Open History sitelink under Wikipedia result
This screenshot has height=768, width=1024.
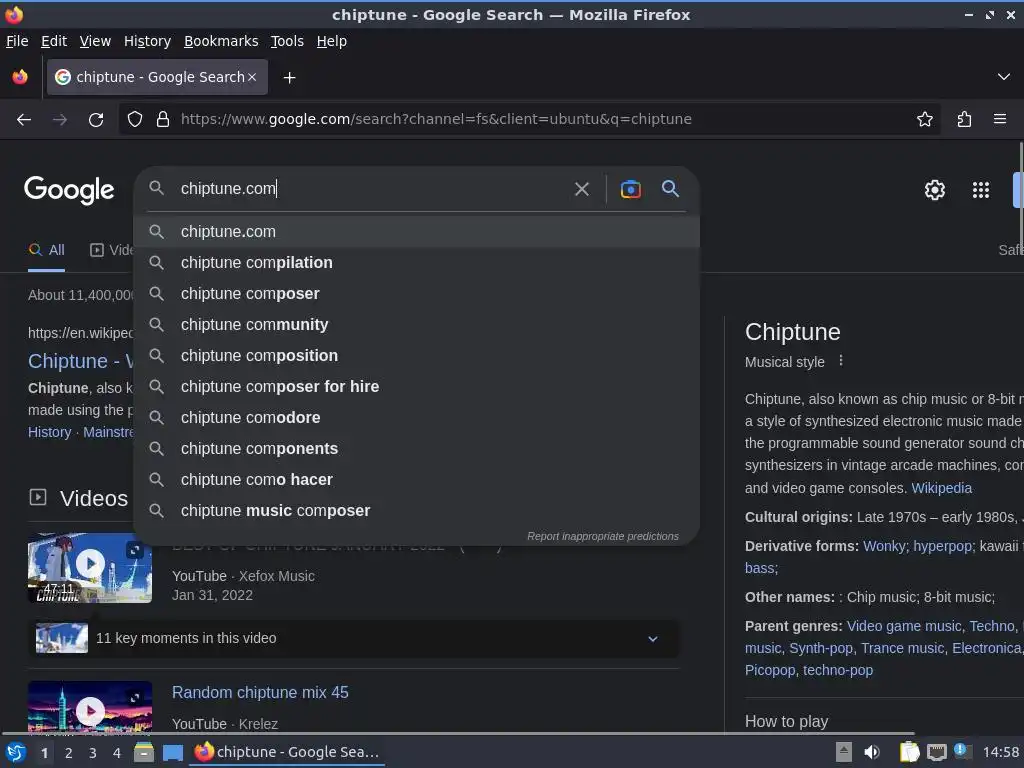pos(50,432)
